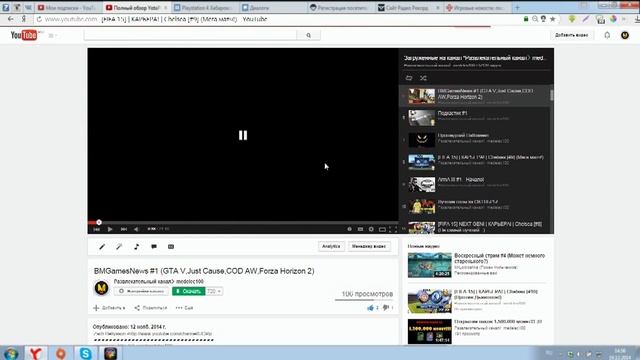Switch to the dialogs tab
The width and height of the screenshot is (640, 360).
tap(272, 8)
